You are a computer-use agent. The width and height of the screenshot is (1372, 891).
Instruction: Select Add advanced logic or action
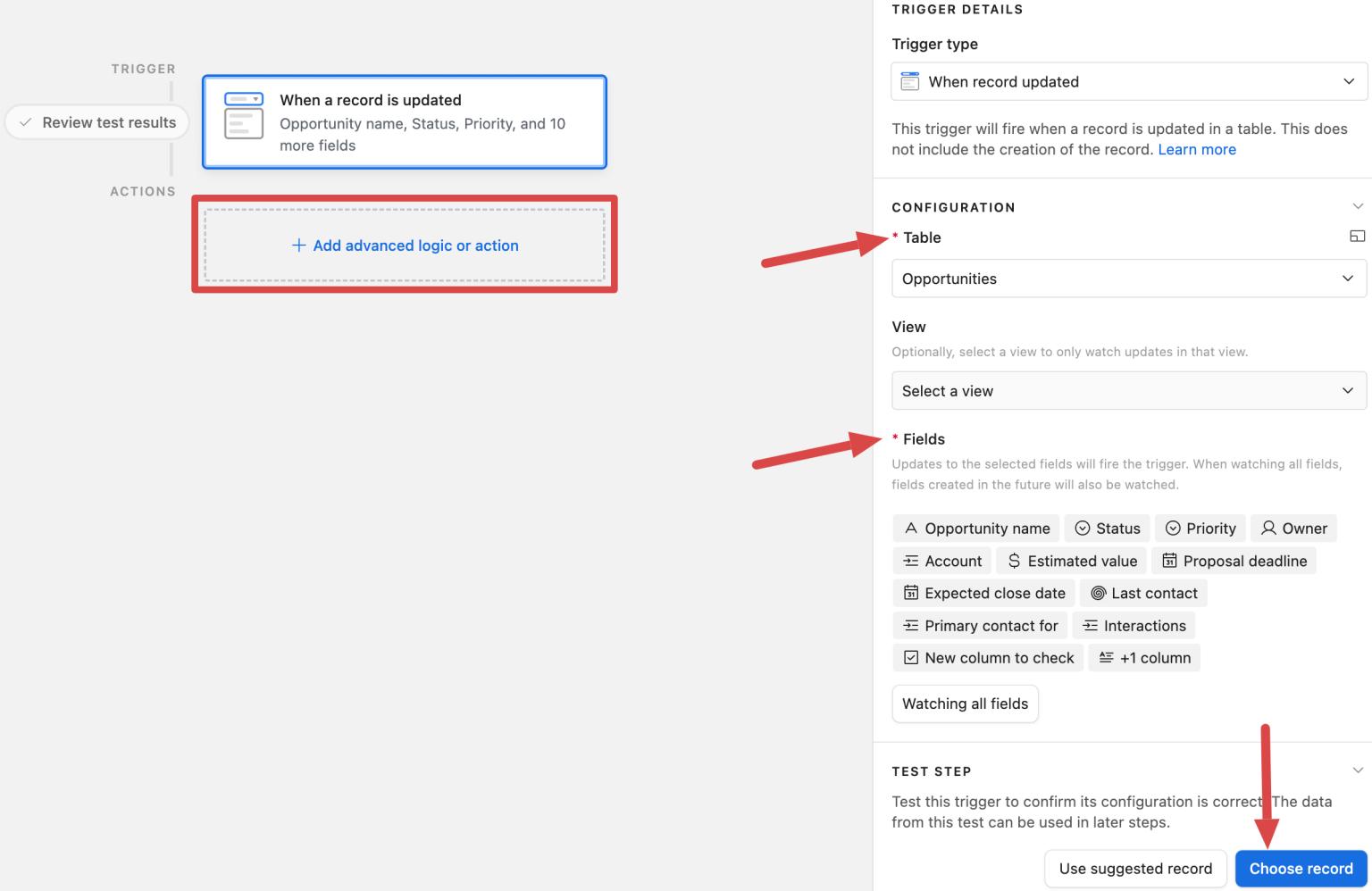[x=405, y=245]
